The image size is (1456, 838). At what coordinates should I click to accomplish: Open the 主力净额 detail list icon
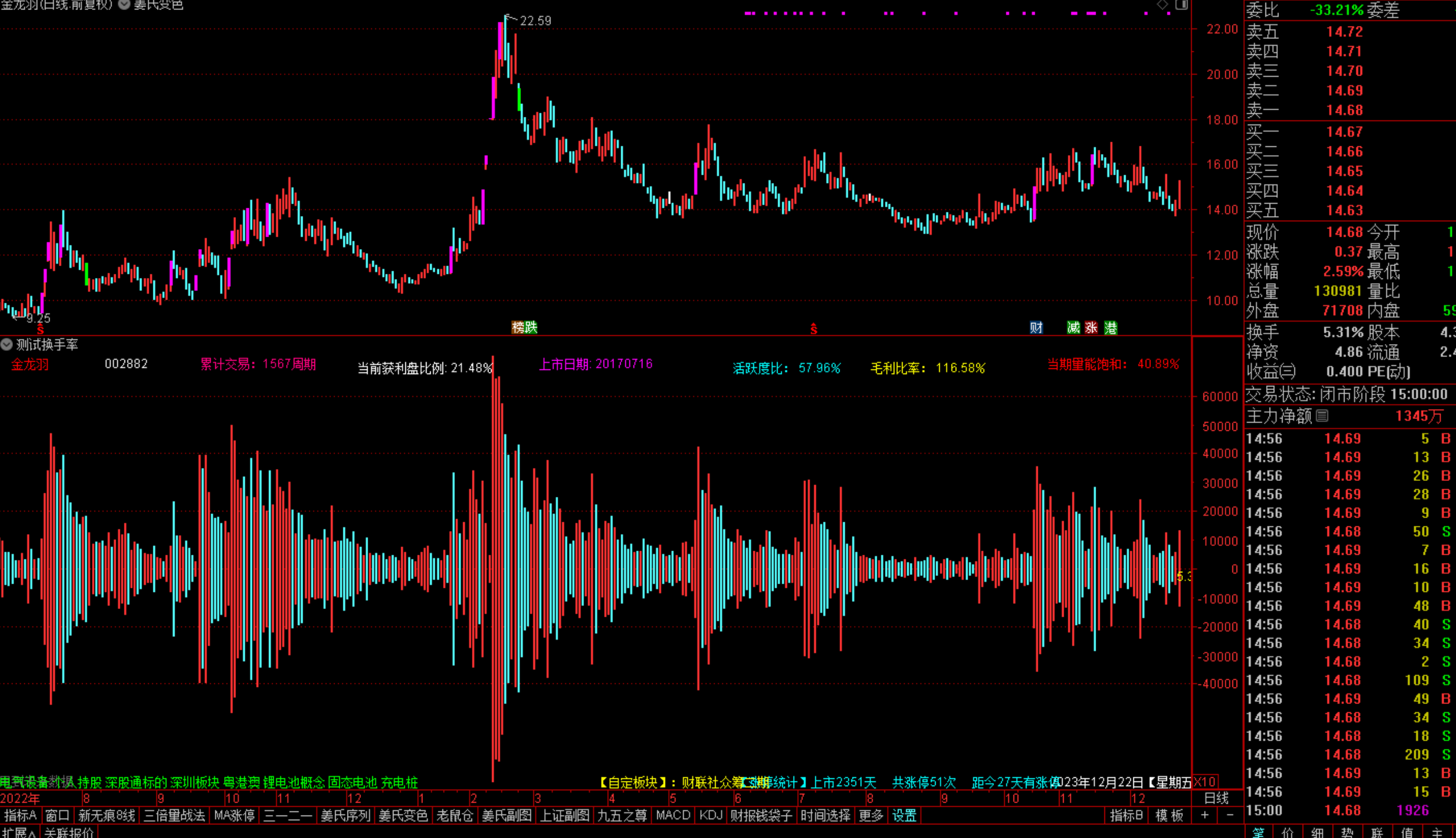click(1322, 416)
